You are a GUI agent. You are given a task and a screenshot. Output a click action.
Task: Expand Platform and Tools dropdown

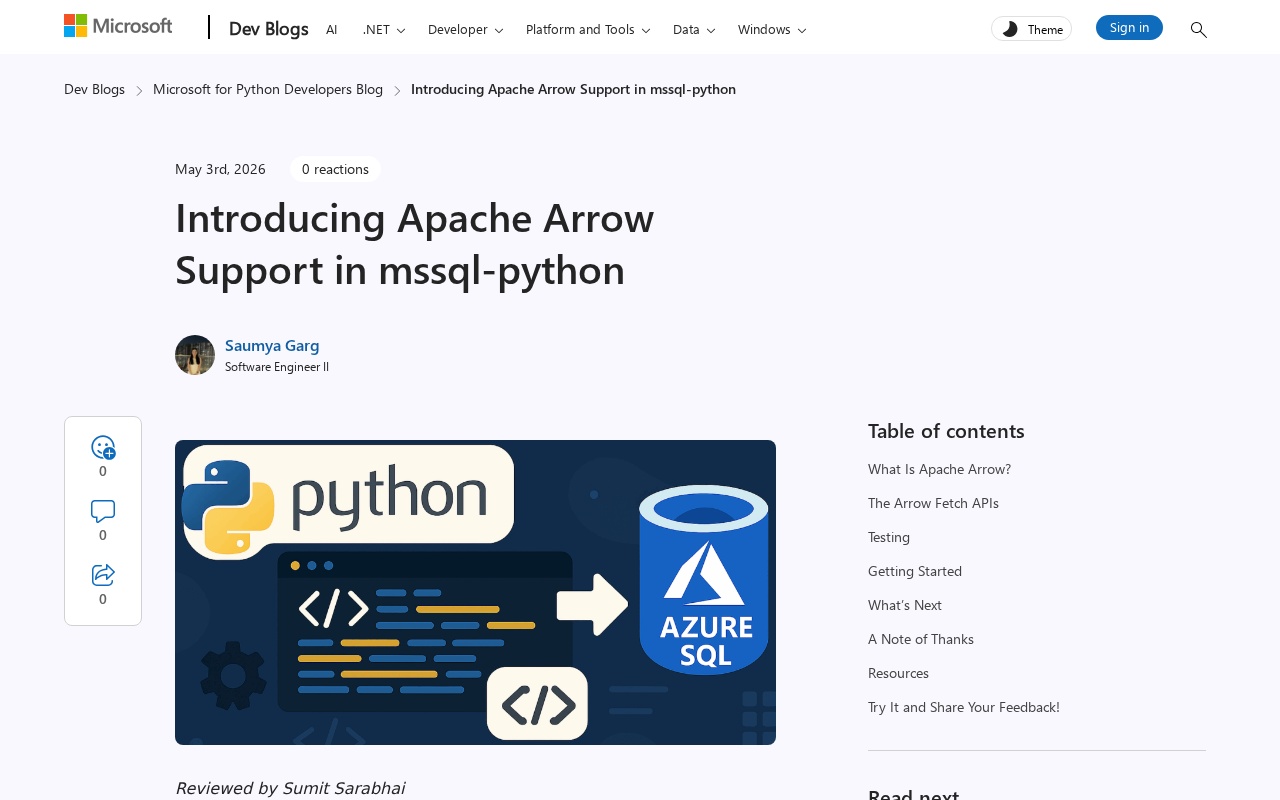pos(588,29)
